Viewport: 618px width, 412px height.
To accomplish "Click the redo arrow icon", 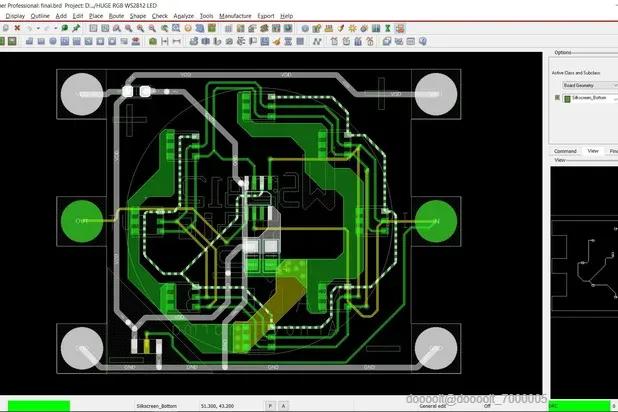I will (47, 28).
